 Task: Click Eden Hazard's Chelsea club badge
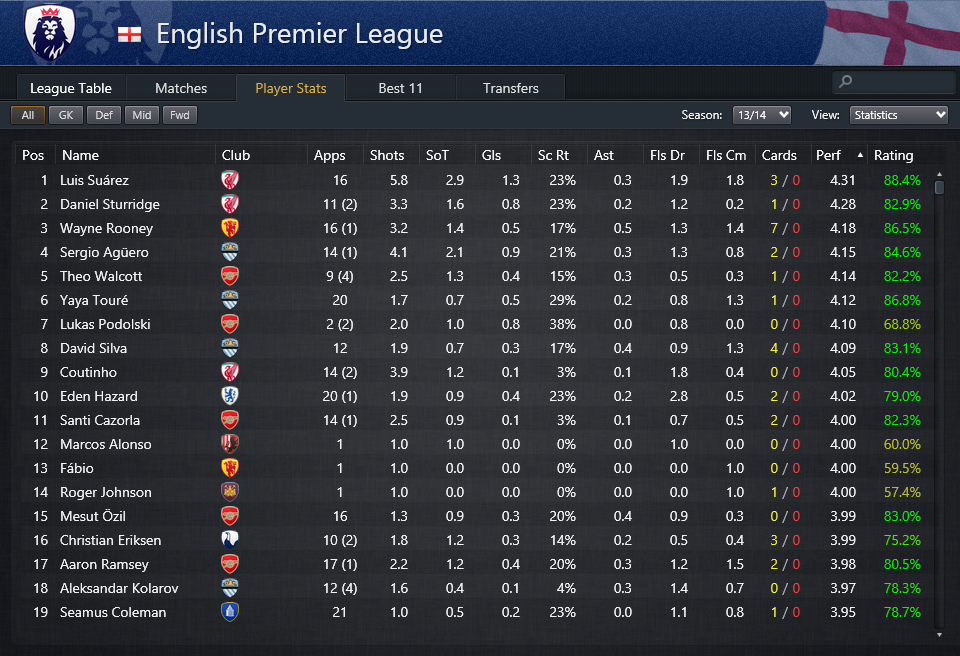click(x=230, y=396)
